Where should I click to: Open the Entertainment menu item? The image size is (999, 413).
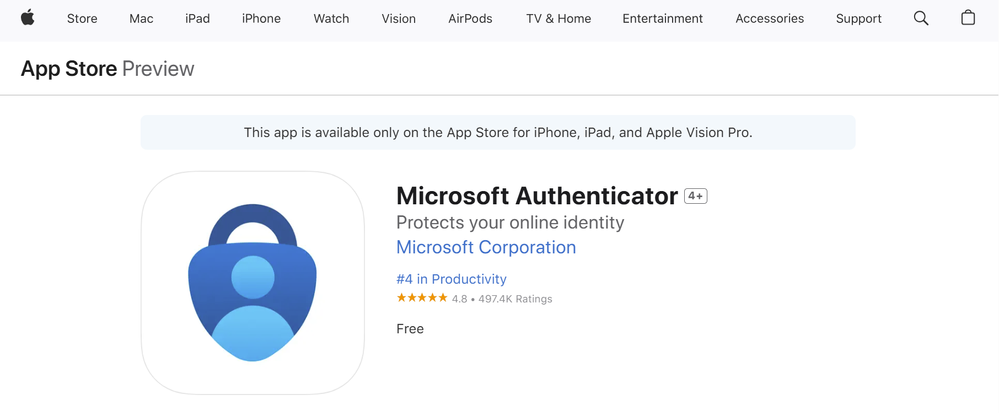coord(663,18)
